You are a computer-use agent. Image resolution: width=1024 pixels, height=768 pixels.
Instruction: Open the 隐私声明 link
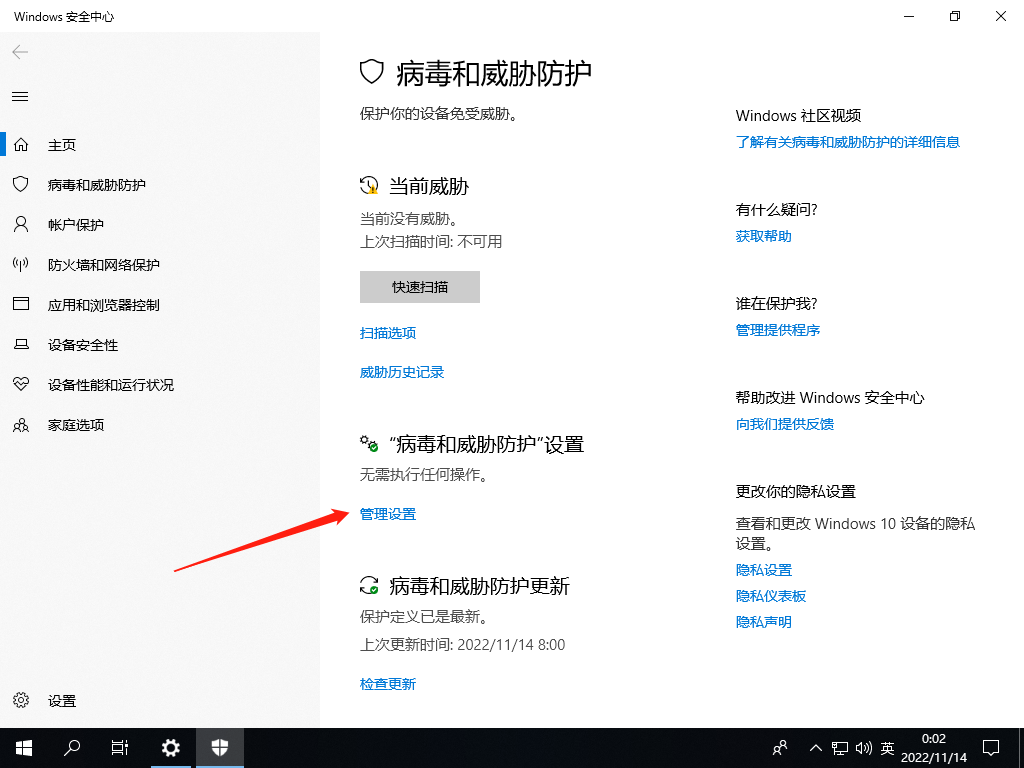coord(764,622)
